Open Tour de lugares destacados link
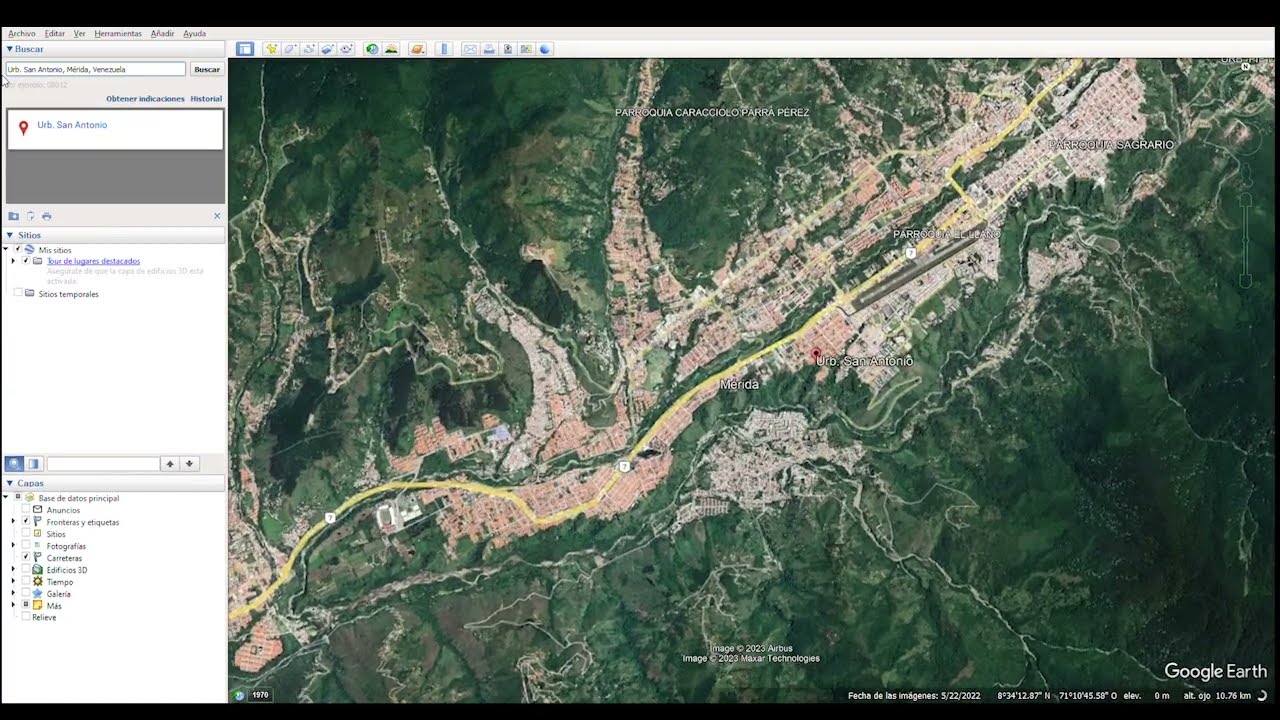The image size is (1280, 720). (93, 261)
